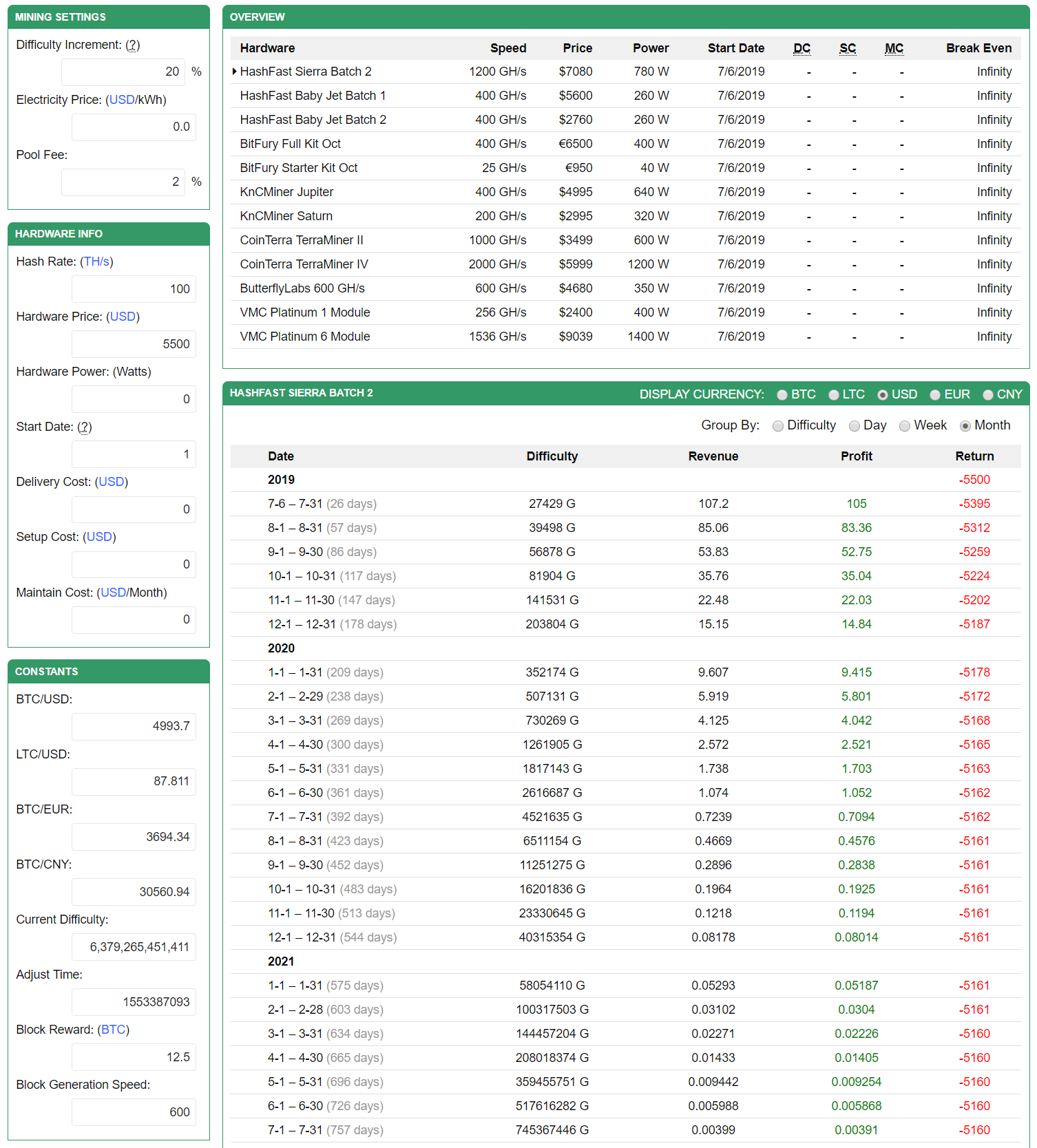Click the Break Even column header
Image resolution: width=1037 pixels, height=1148 pixels.
point(978,48)
